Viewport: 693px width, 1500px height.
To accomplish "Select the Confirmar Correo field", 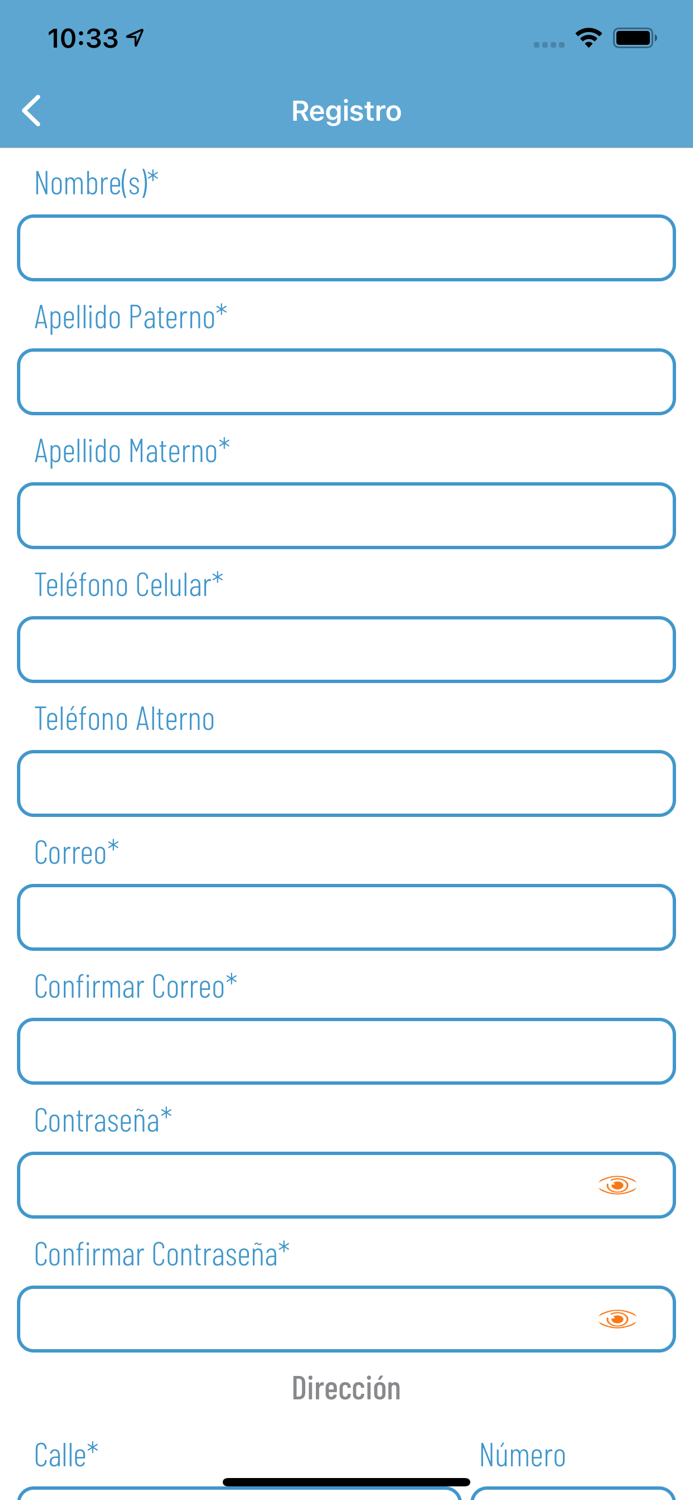I will click(x=346, y=1052).
